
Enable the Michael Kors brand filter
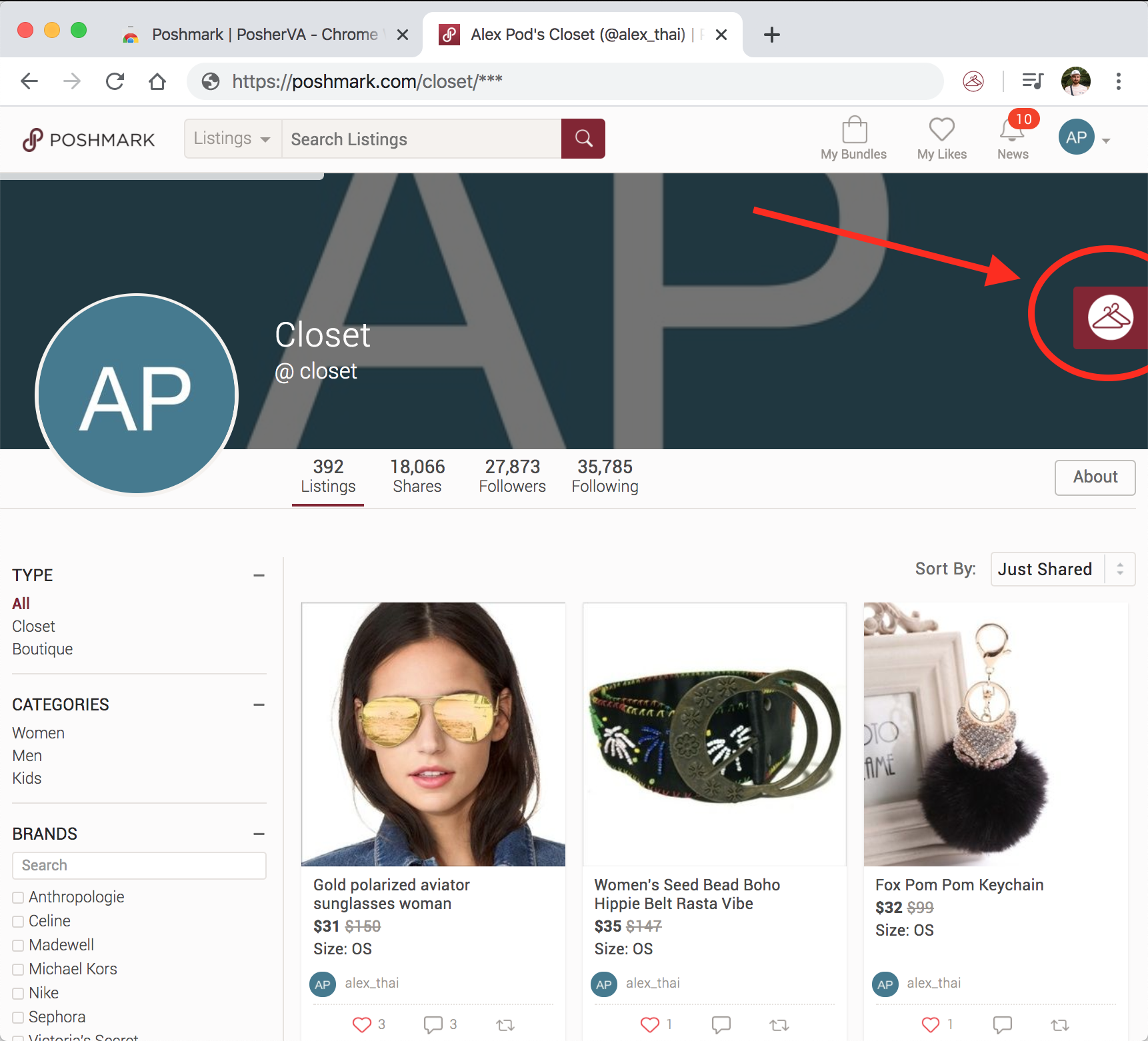pyautogui.click(x=19, y=970)
